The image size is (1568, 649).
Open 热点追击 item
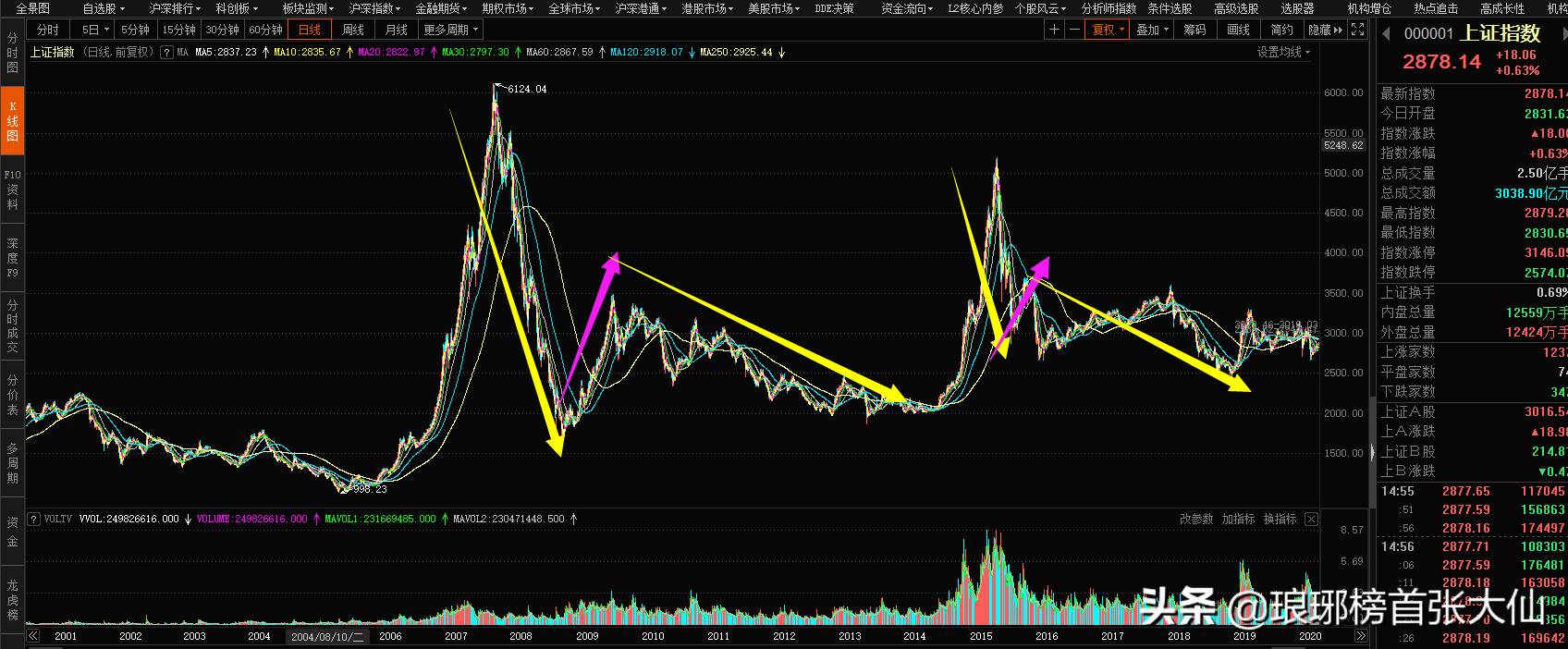(1436, 8)
